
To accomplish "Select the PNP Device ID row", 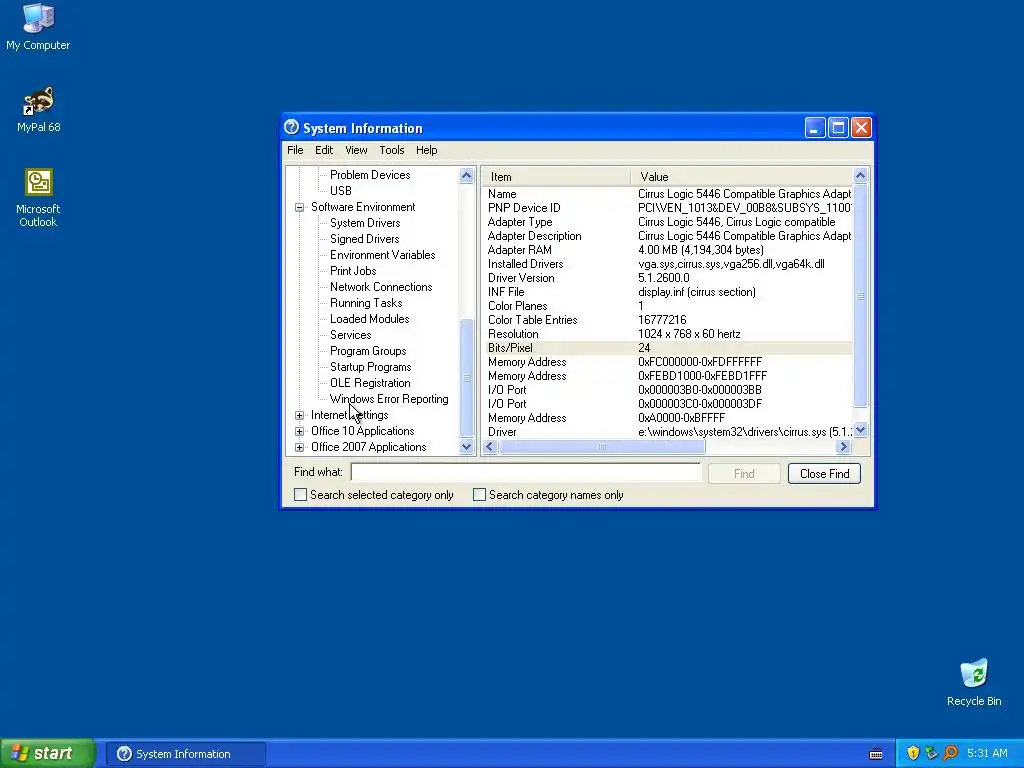I will (667, 208).
